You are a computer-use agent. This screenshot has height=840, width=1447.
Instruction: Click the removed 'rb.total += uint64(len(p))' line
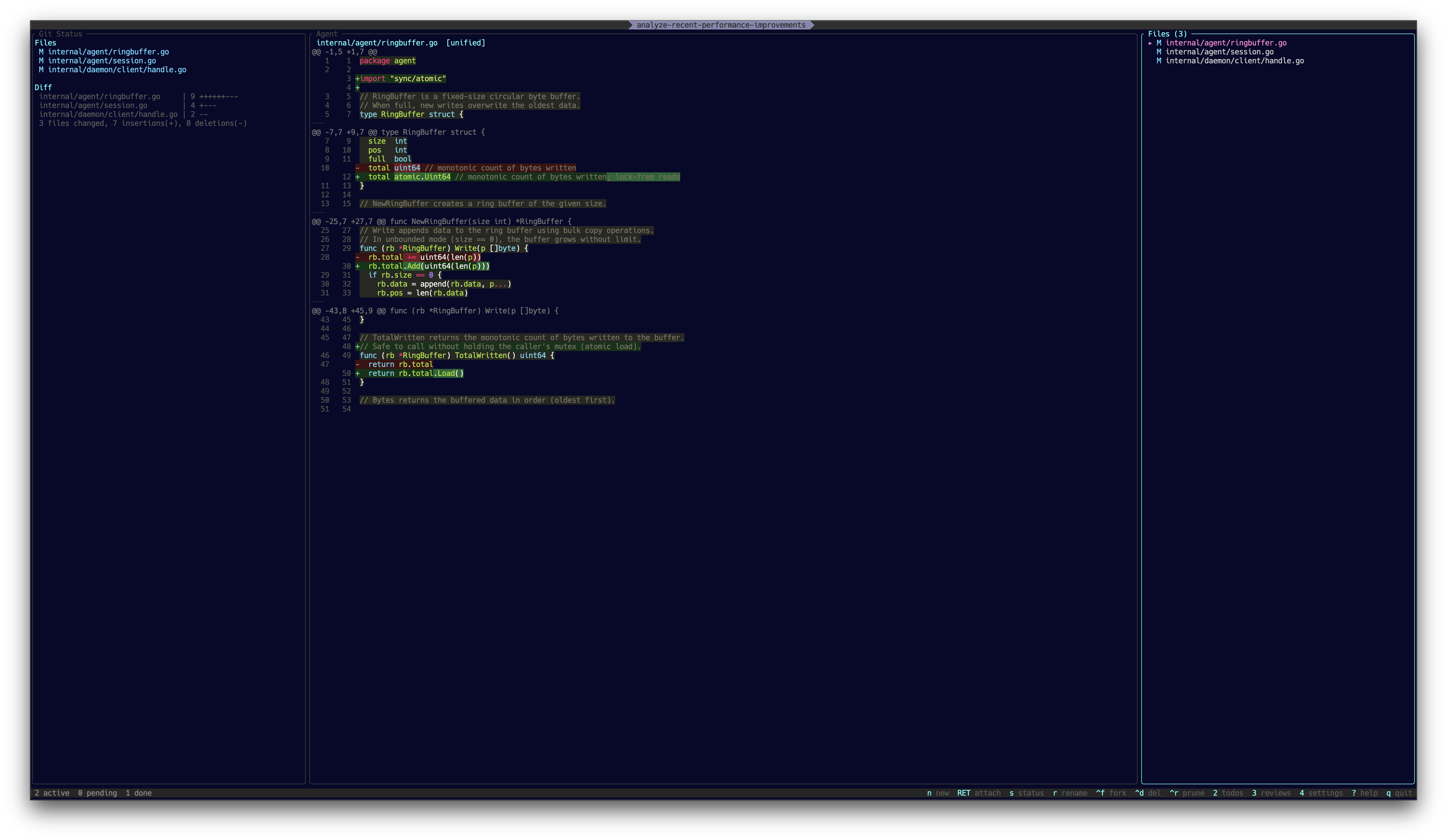point(418,257)
